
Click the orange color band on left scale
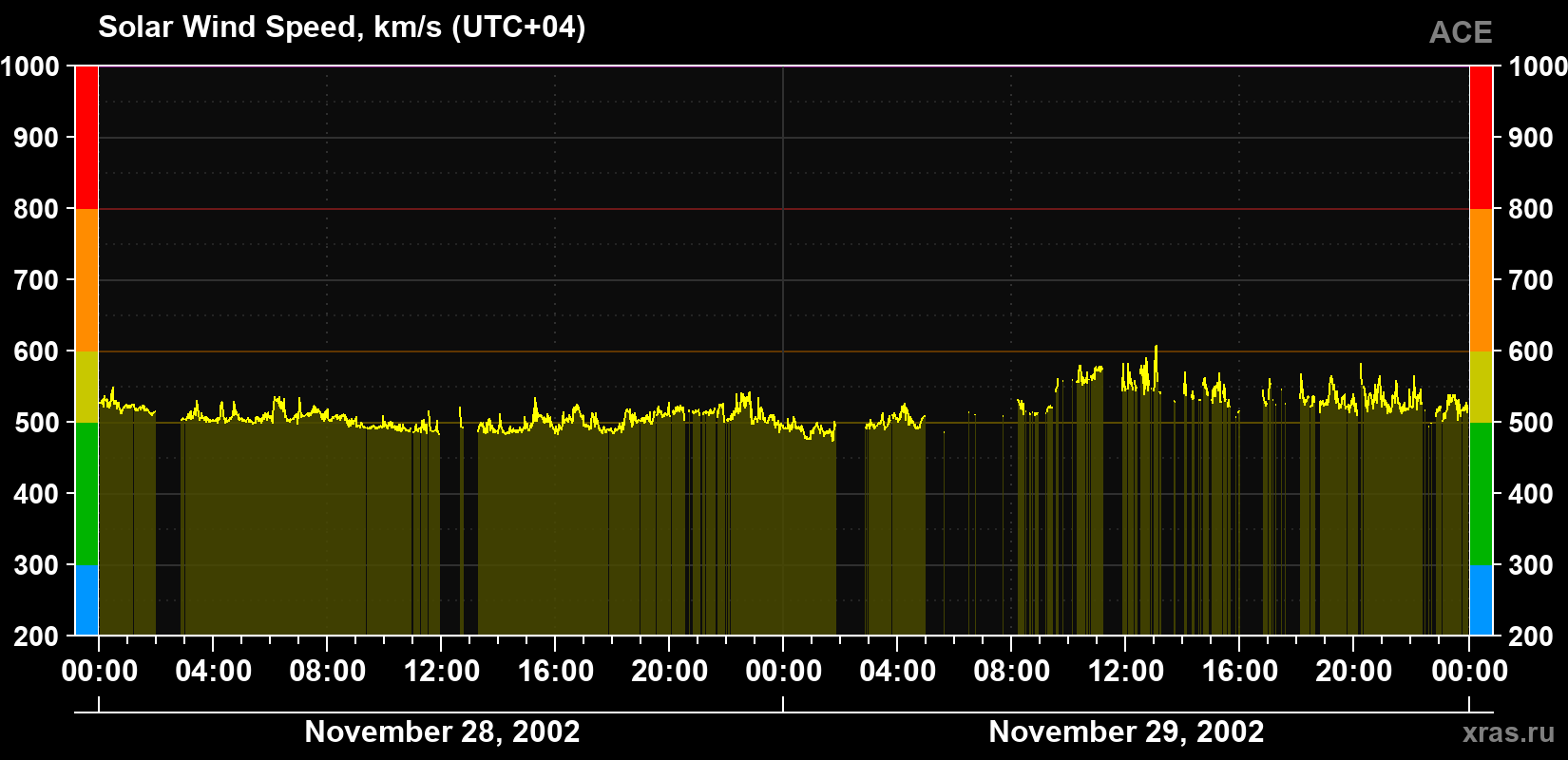click(x=86, y=280)
